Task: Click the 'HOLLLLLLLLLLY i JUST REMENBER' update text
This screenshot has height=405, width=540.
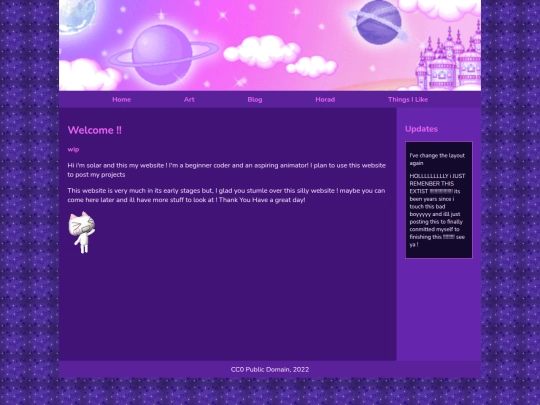Action: (x=437, y=210)
